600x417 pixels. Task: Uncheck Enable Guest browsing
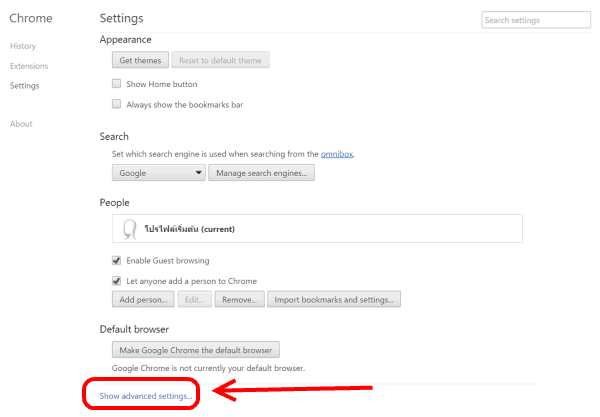117,261
